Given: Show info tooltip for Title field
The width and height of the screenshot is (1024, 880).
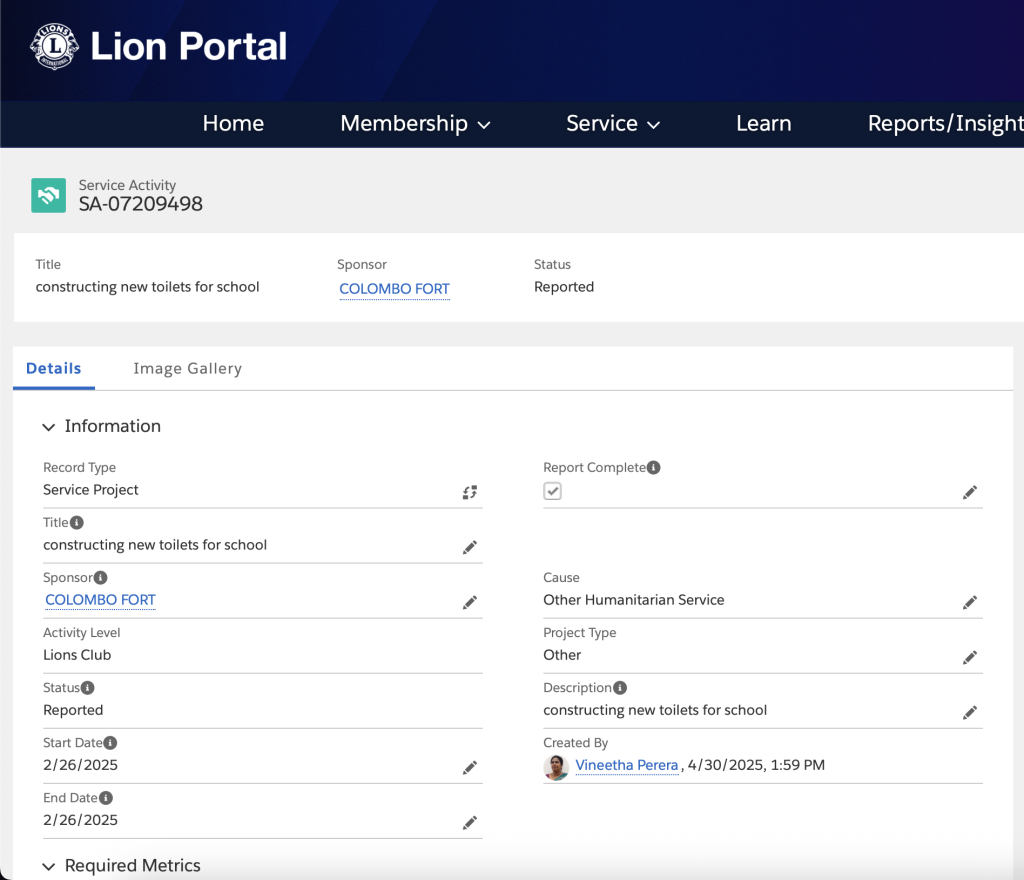Looking at the screenshot, I should [x=76, y=522].
